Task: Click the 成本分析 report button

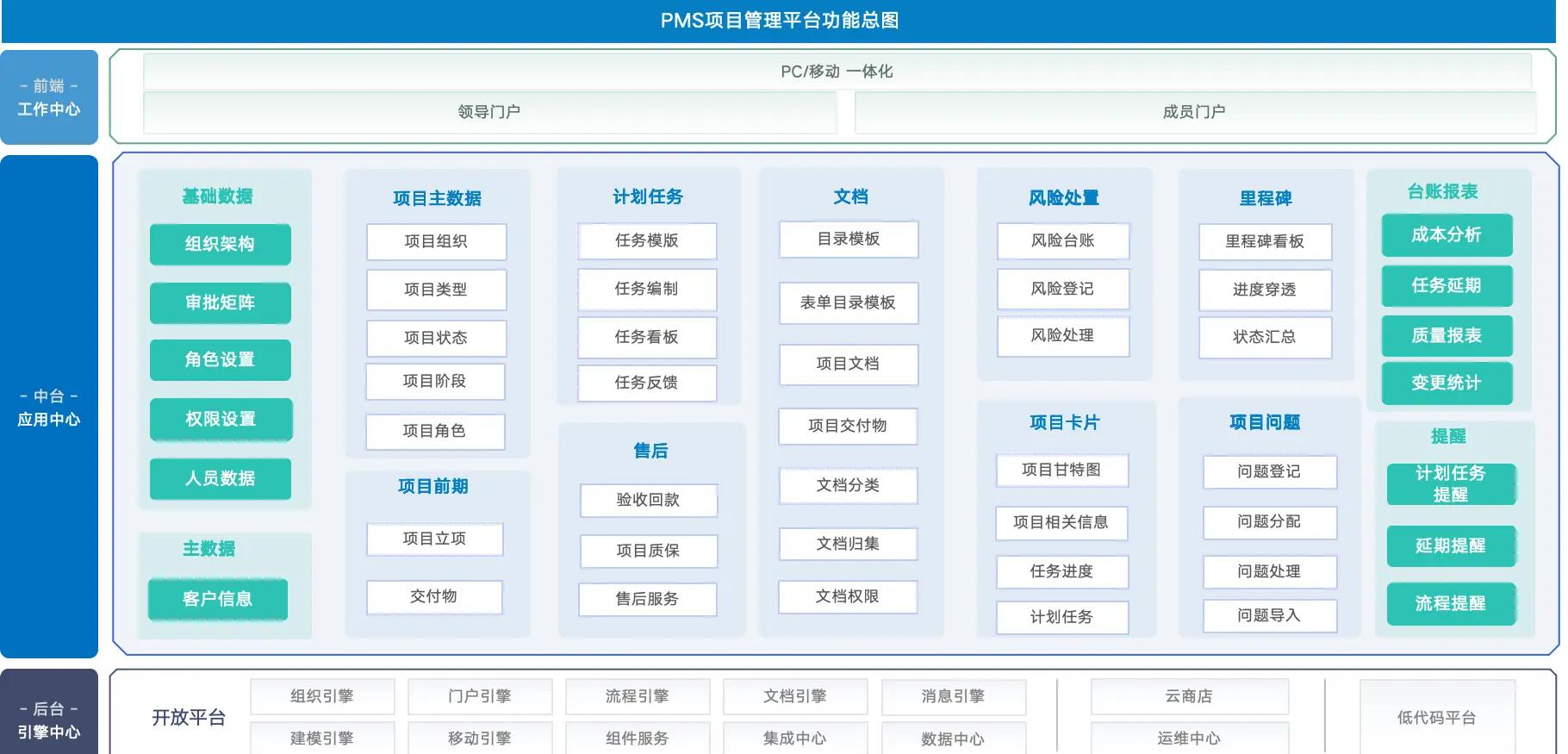Action: click(x=1447, y=234)
